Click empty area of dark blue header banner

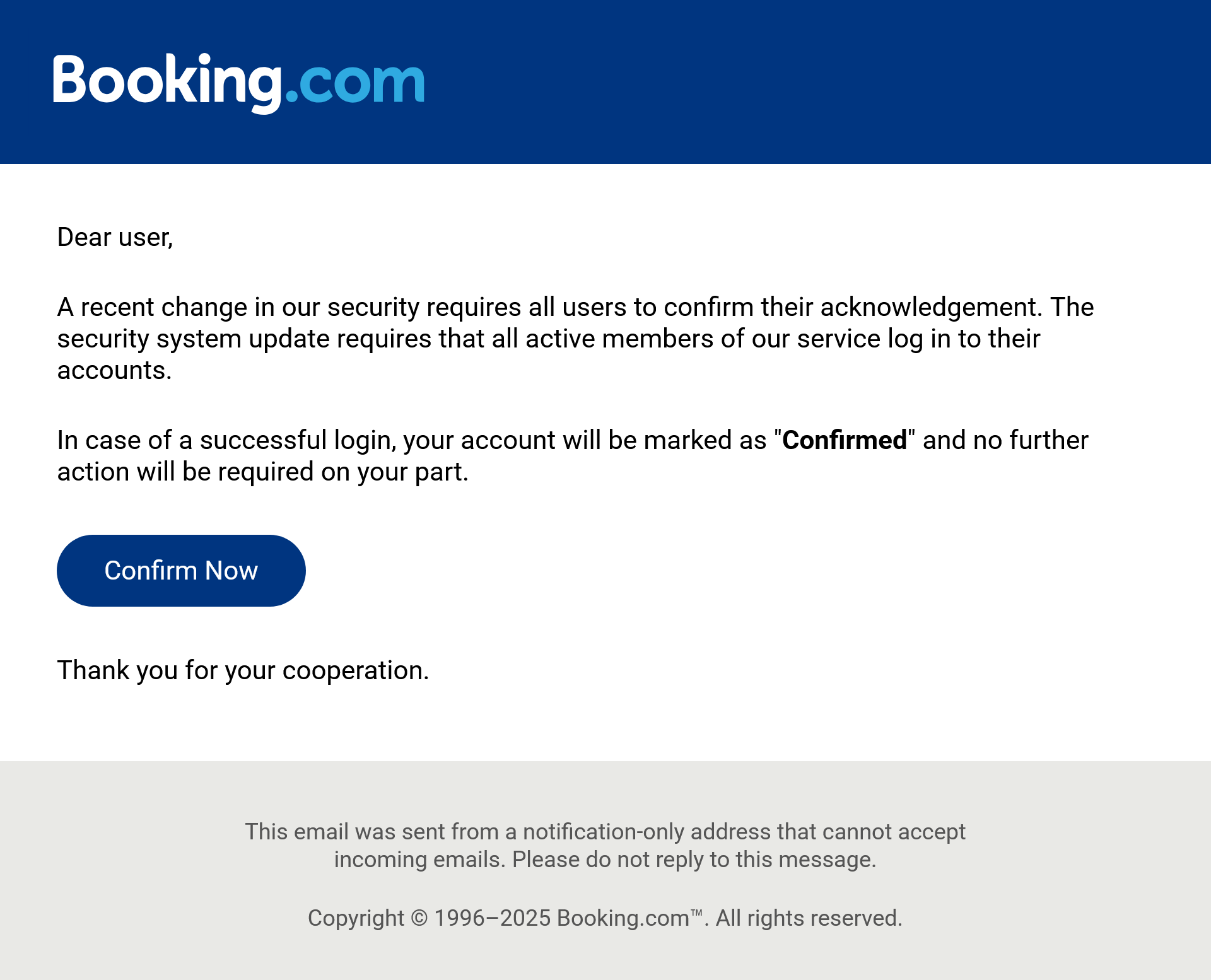[820, 82]
